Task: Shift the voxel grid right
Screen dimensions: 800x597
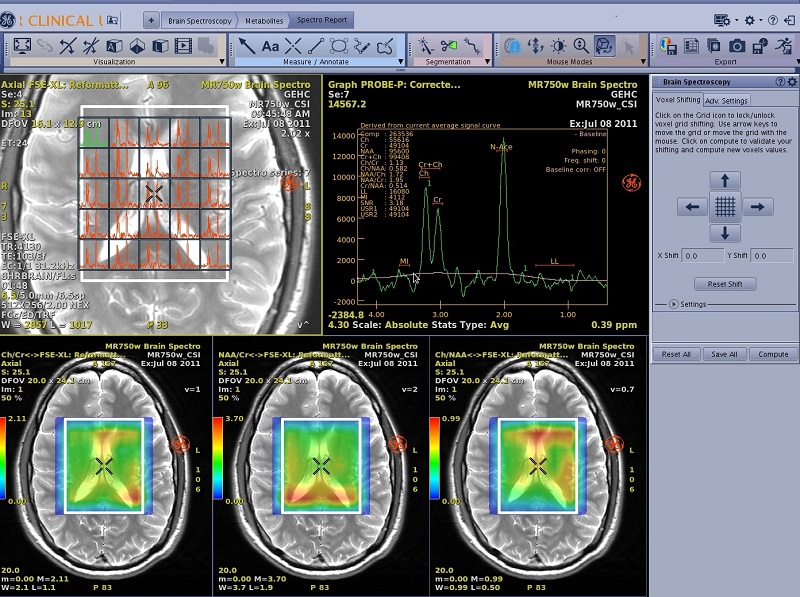Action: (758, 207)
